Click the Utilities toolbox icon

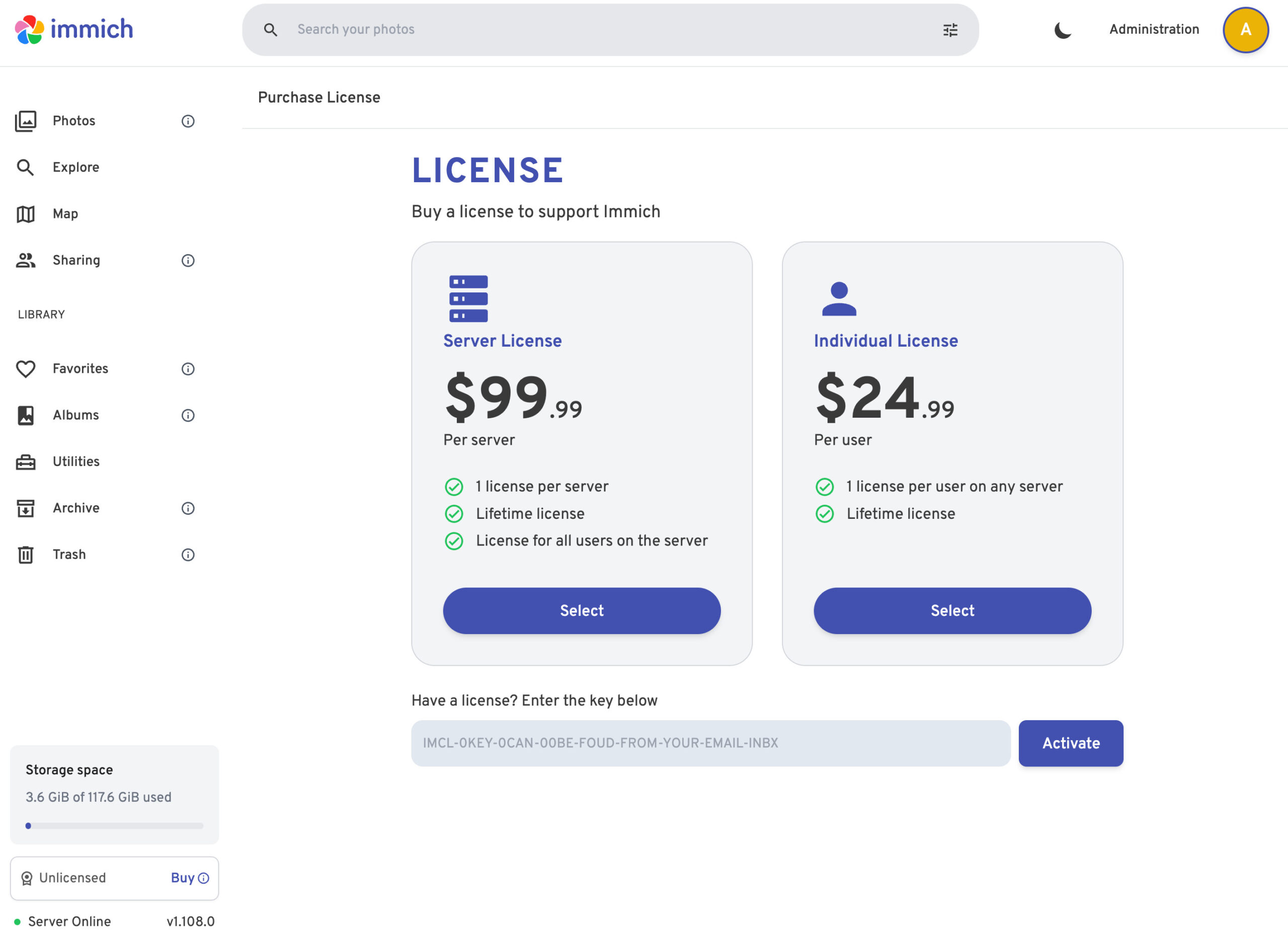tap(26, 462)
